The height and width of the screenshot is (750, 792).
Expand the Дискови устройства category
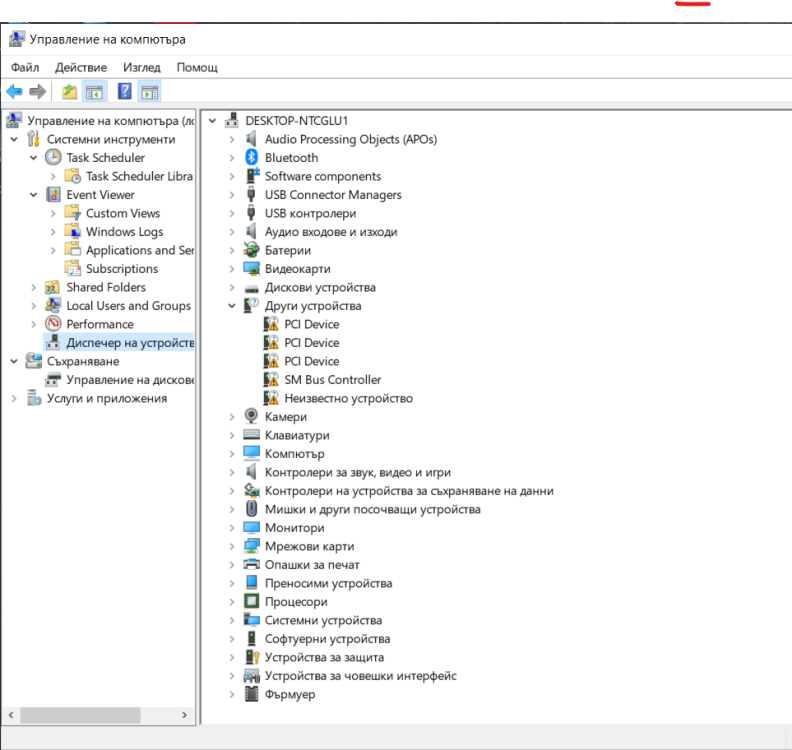point(232,287)
